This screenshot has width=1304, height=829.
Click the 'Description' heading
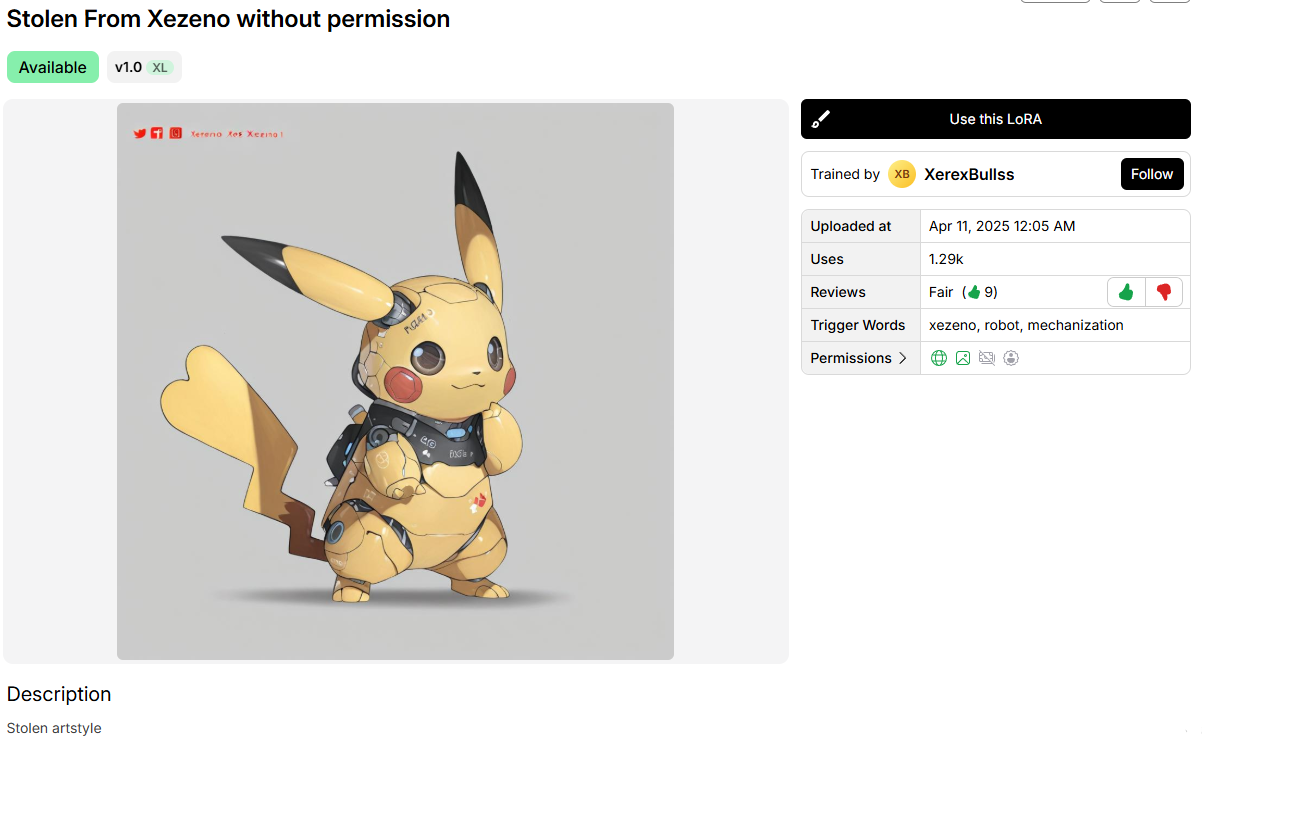click(59, 694)
